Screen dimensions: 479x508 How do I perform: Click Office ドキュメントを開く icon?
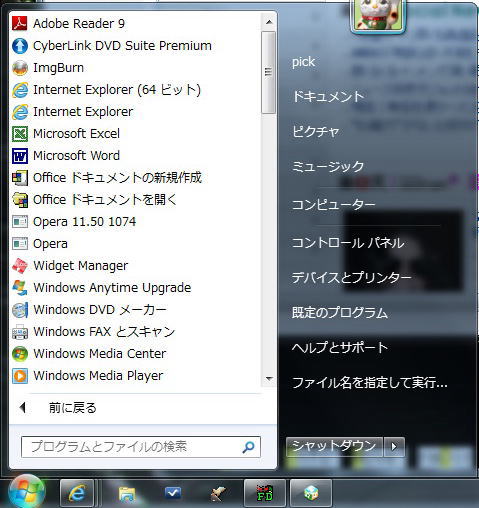[x=20, y=200]
